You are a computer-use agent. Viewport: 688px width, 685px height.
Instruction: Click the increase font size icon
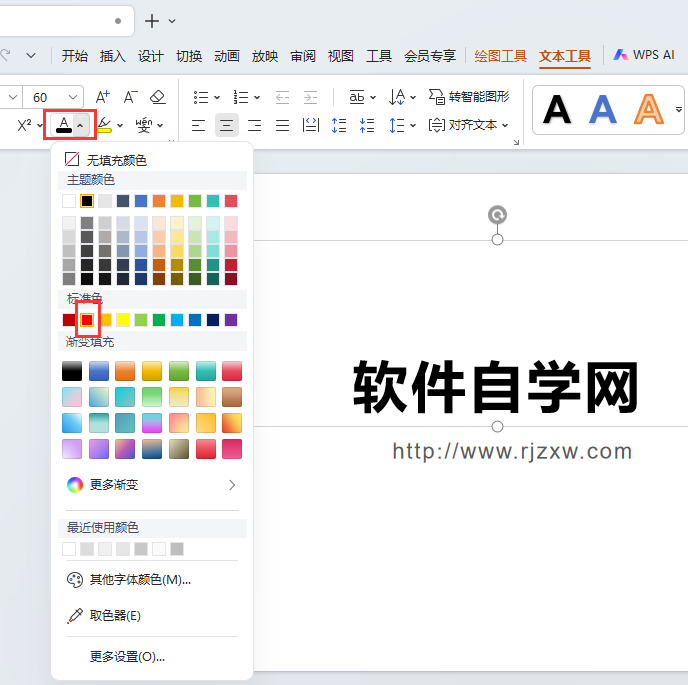tap(103, 97)
